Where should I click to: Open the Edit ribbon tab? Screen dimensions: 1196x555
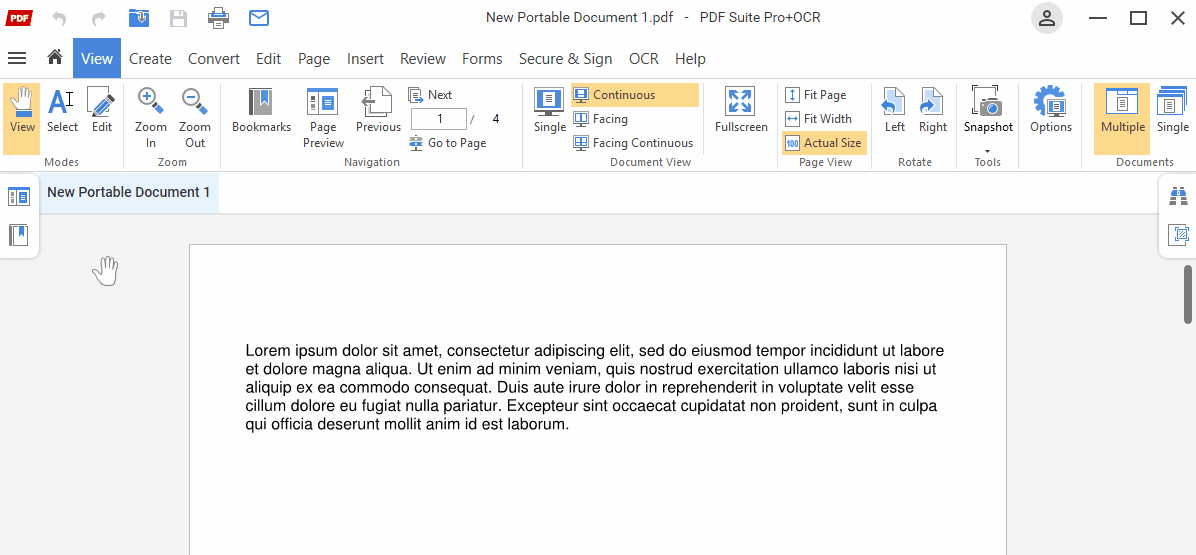coord(268,59)
